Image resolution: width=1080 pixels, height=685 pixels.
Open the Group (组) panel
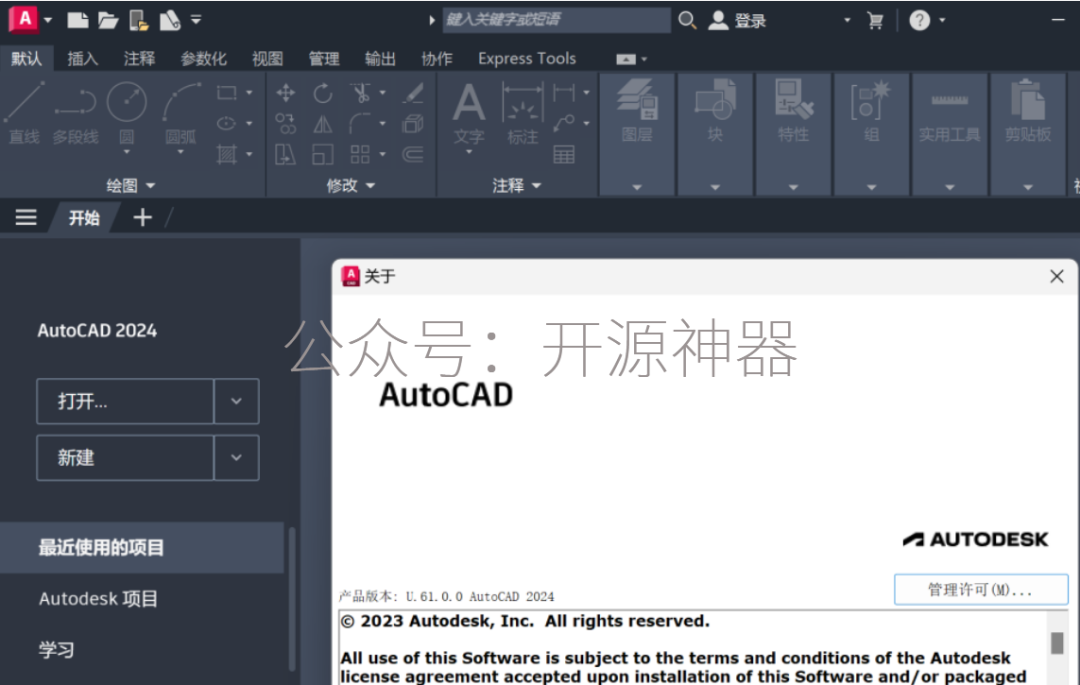tap(871, 134)
